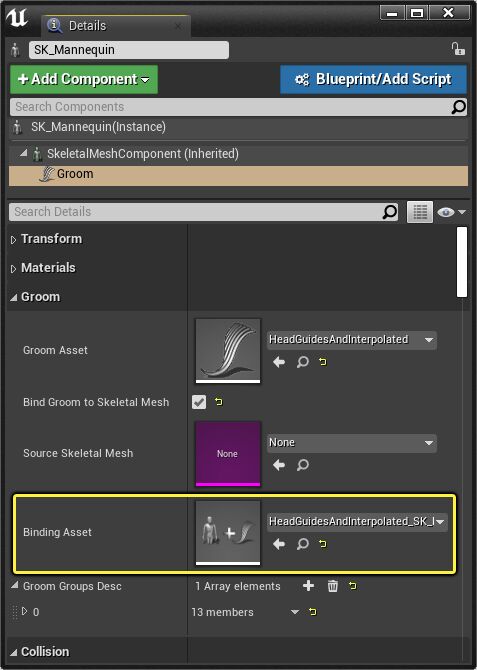This screenshot has height=670, width=477.
Task: Toggle the details lock icon
Action: 458,49
